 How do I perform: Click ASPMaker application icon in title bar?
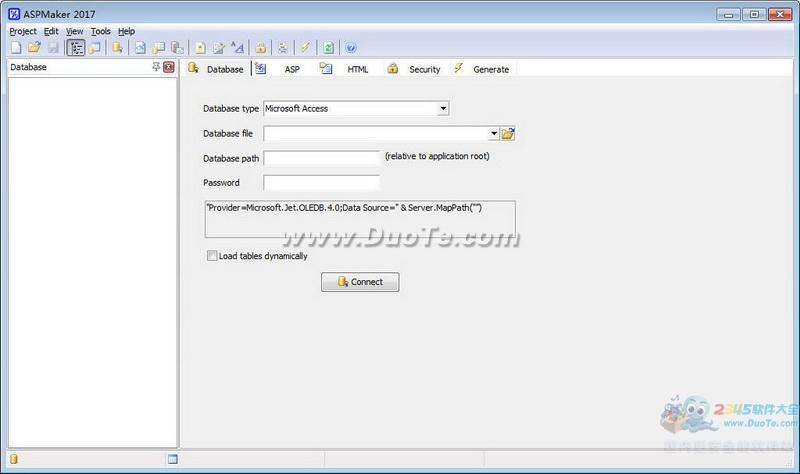14,14
